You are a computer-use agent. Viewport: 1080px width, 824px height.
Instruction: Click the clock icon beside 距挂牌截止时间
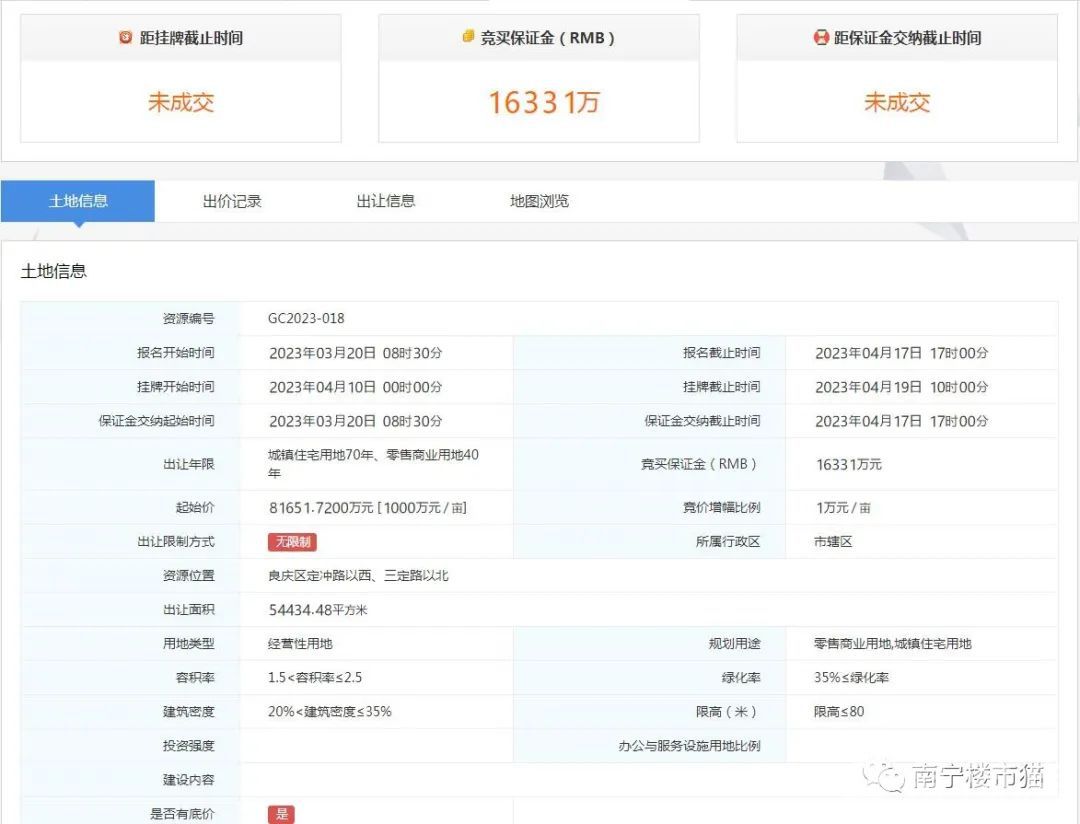point(125,37)
